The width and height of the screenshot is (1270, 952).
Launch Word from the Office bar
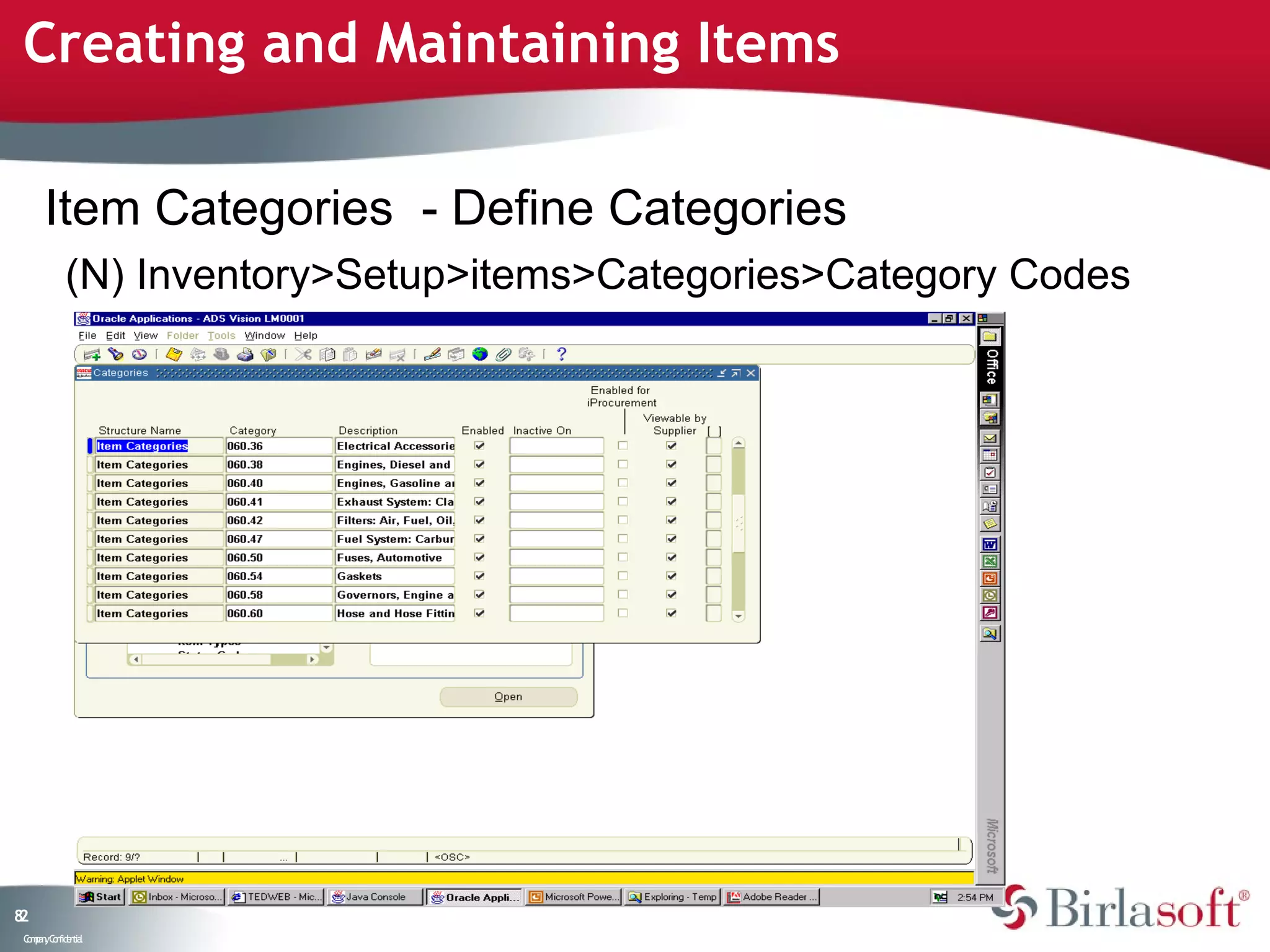pyautogui.click(x=990, y=544)
